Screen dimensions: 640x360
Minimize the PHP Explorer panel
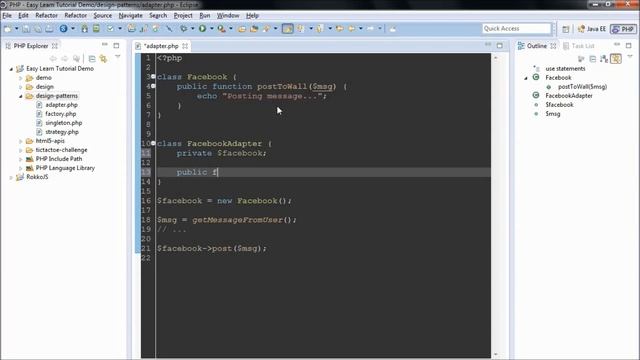pyautogui.click(x=105, y=45)
